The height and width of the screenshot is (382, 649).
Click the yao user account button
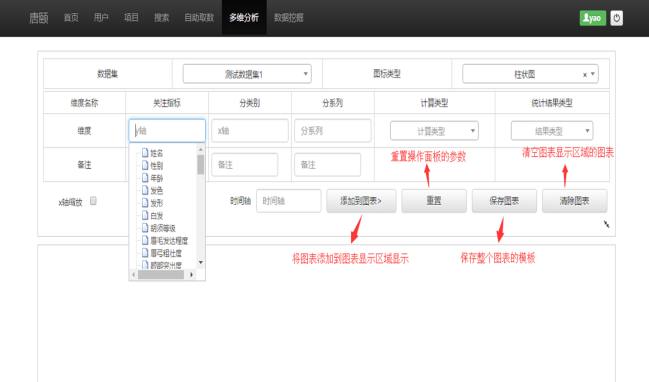click(593, 18)
